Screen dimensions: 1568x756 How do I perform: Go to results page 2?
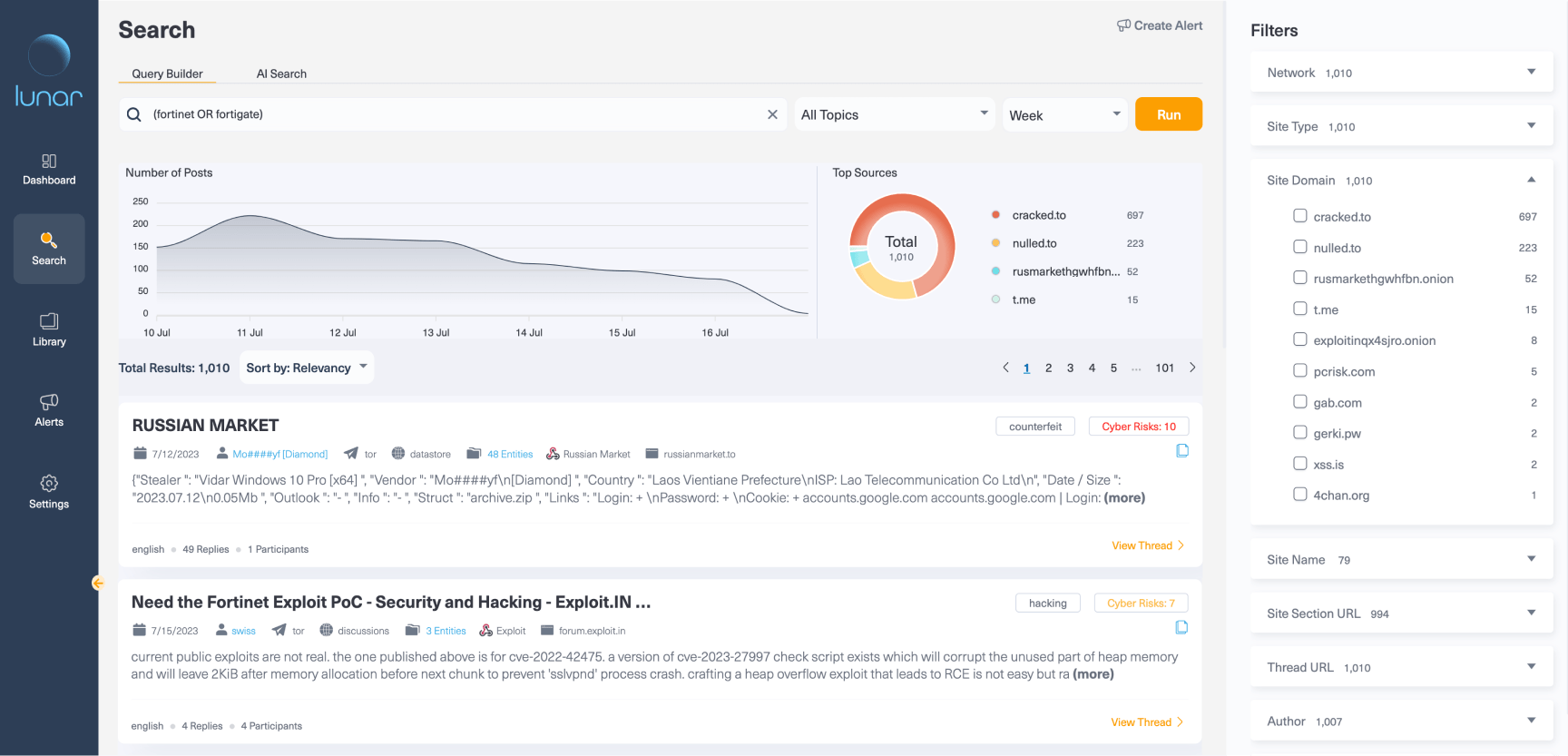point(1048,368)
